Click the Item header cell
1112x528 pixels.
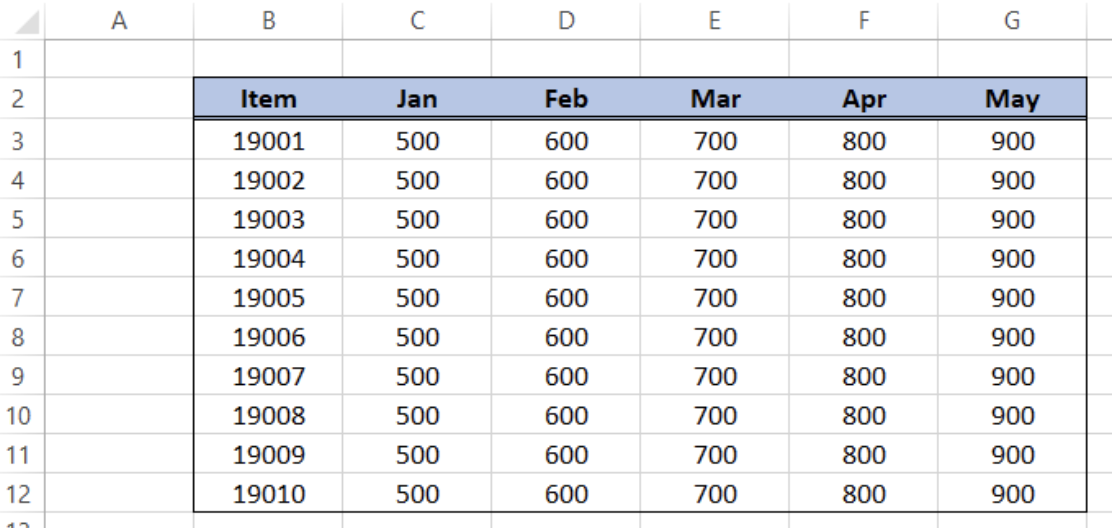click(x=268, y=98)
